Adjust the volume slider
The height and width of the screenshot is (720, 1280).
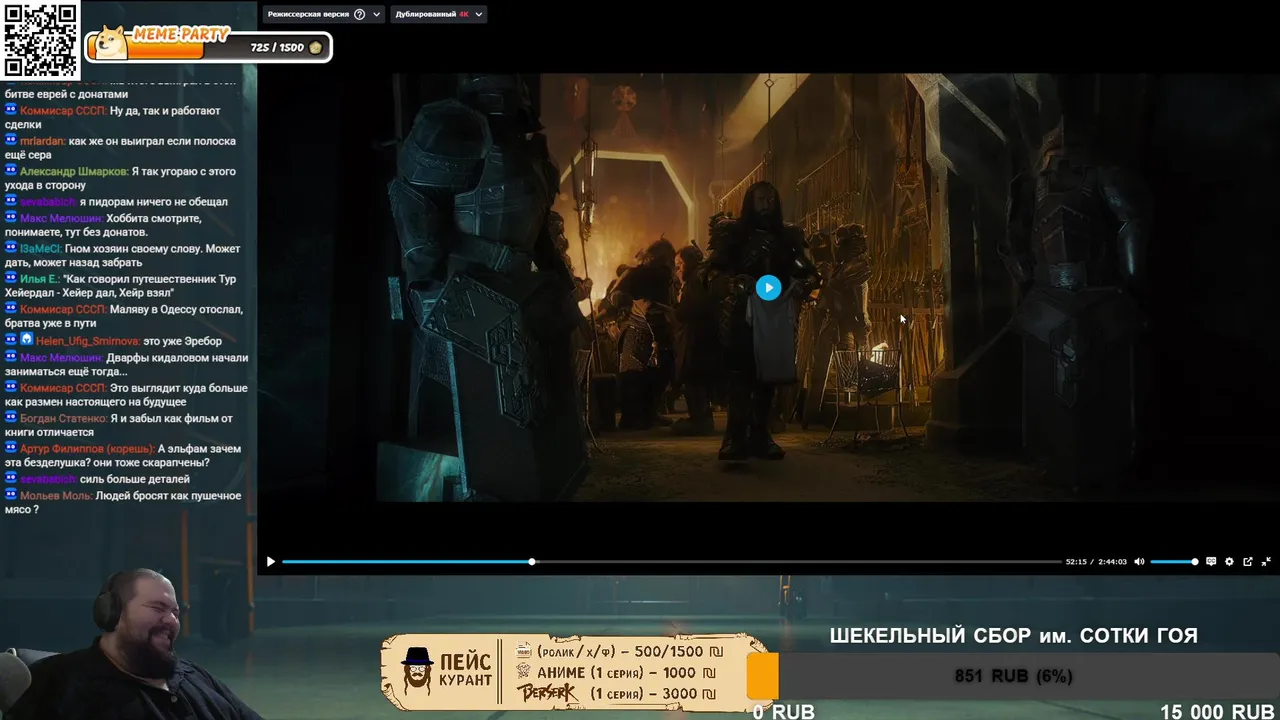click(1174, 562)
